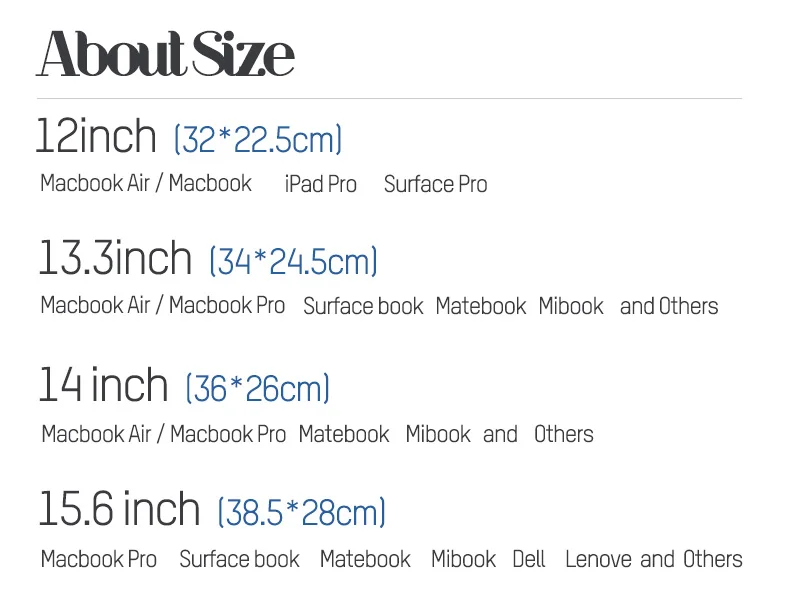
Task: Click Mibook in the 13.3inch row
Action: click(571, 306)
